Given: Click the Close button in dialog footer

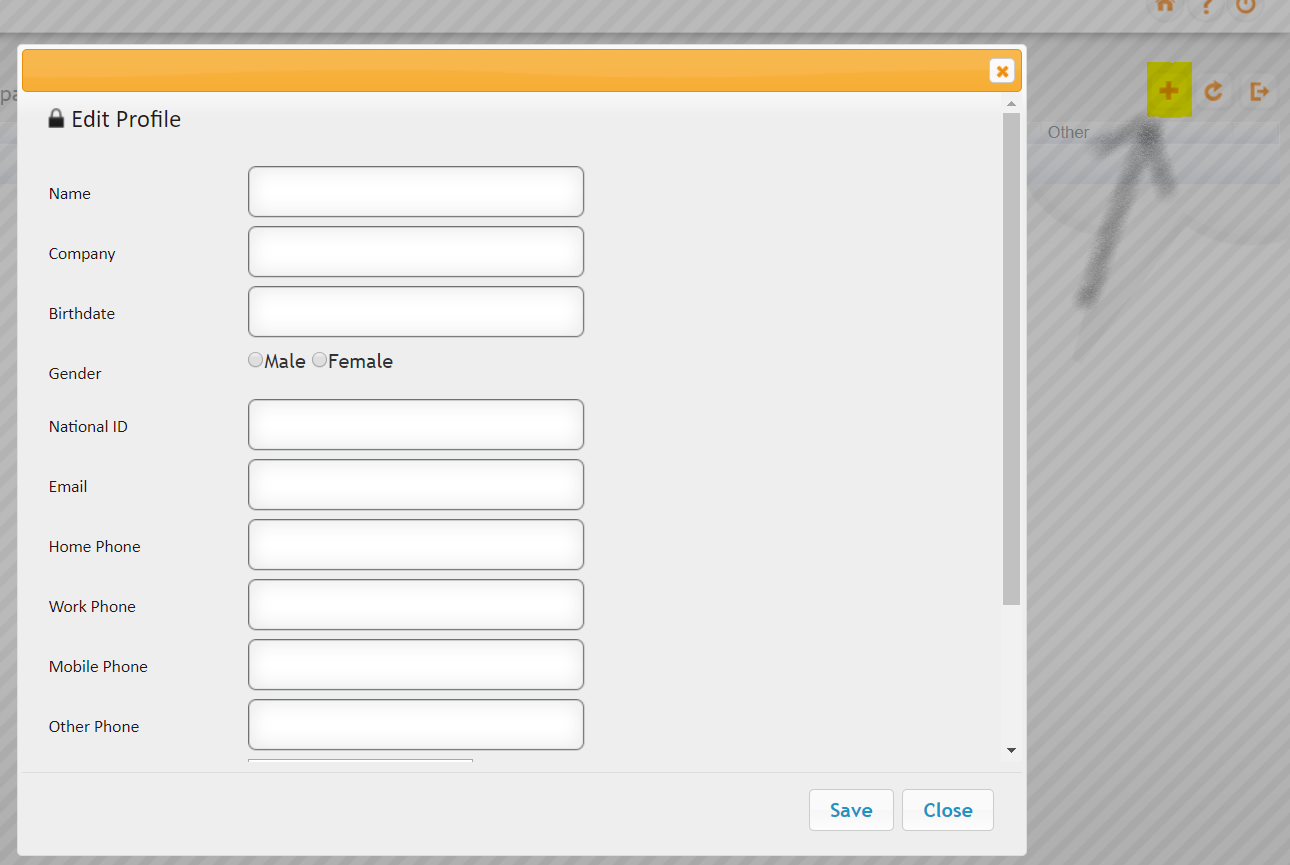Looking at the screenshot, I should pyautogui.click(x=948, y=810).
